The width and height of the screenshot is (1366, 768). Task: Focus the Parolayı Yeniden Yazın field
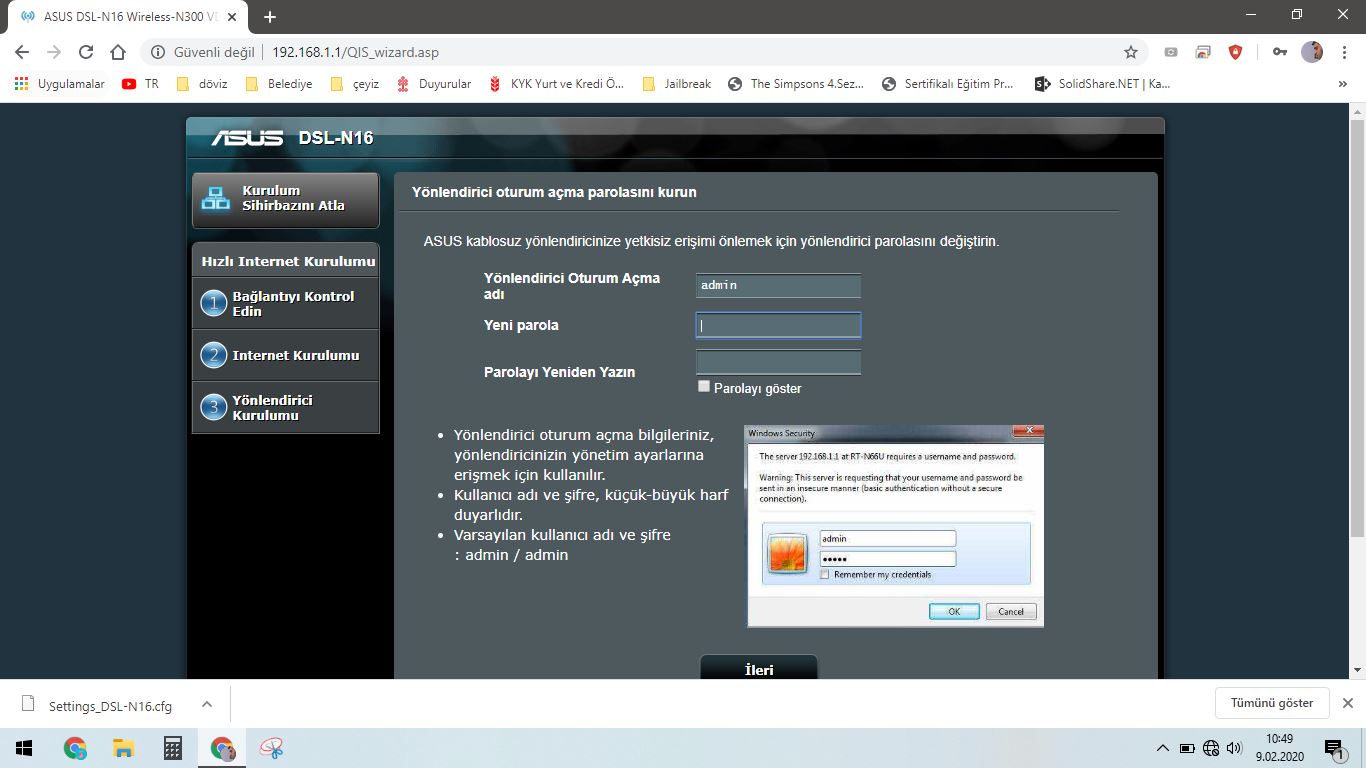(778, 362)
